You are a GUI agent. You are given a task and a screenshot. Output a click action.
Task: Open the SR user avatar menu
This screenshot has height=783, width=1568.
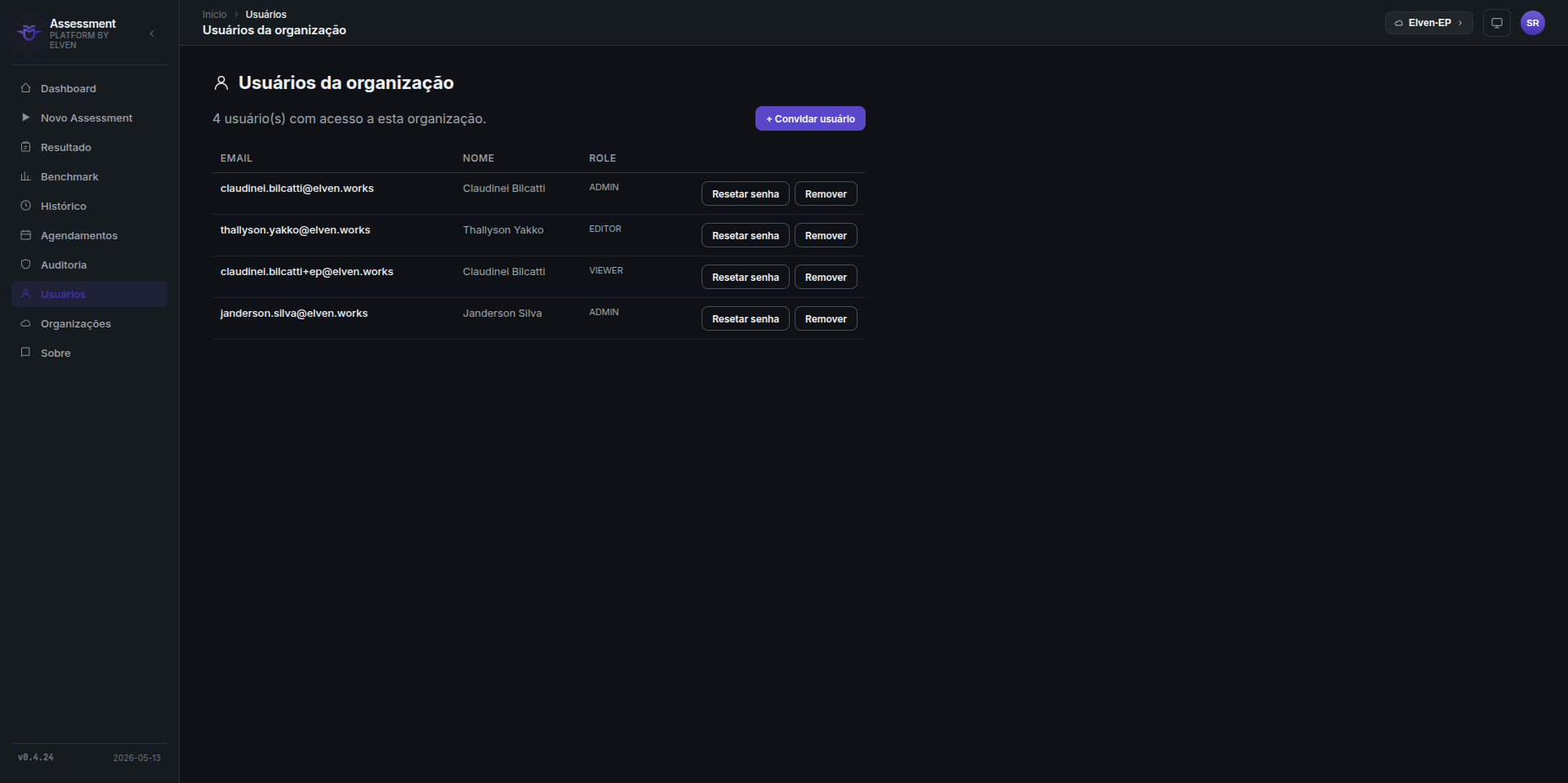point(1533,23)
